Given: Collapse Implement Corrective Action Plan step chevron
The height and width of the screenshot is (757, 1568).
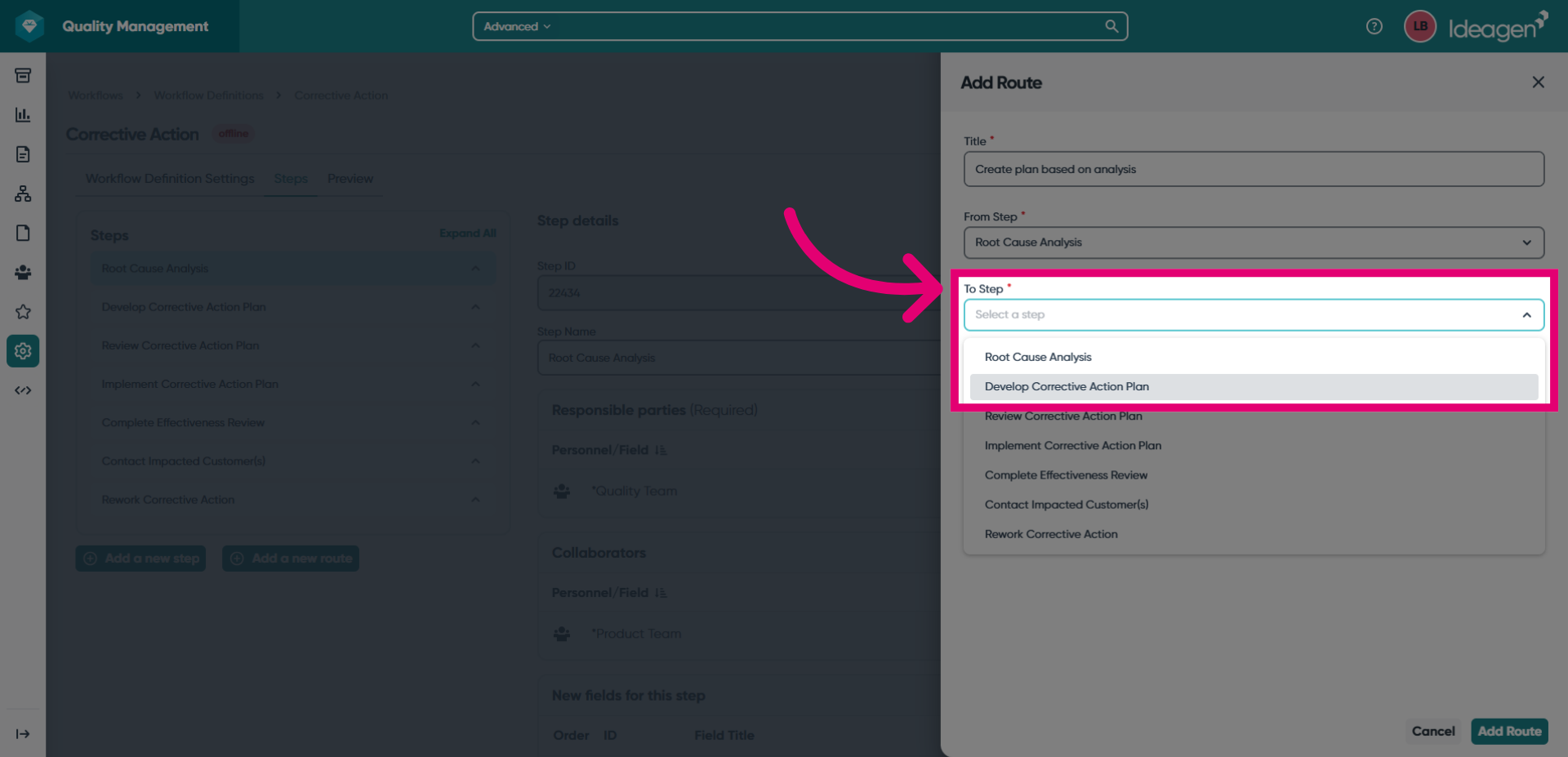Looking at the screenshot, I should 475,384.
